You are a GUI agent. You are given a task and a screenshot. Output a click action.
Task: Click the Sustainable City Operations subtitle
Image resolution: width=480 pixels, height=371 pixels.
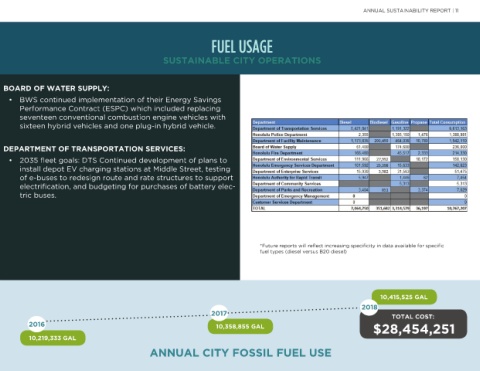pyautogui.click(x=242, y=61)
